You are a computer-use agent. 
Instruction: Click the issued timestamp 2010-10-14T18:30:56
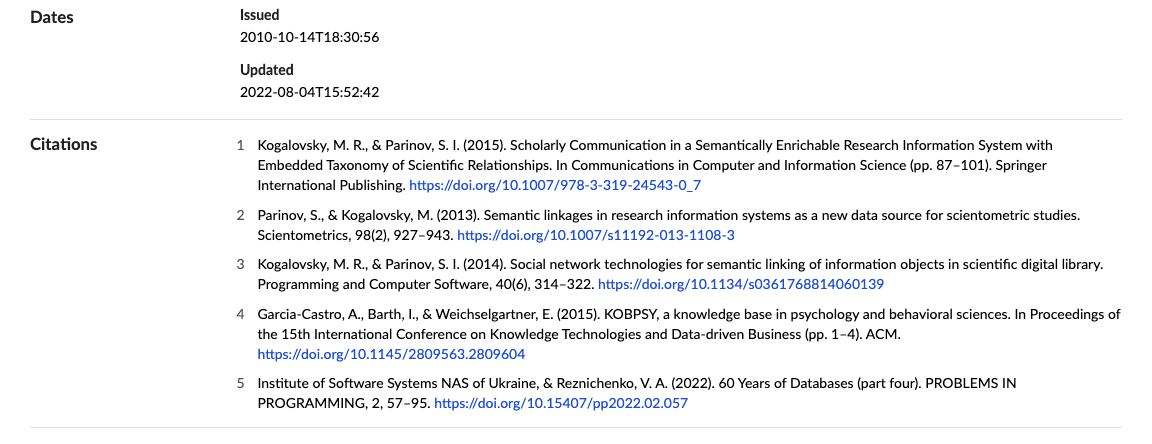click(x=309, y=37)
